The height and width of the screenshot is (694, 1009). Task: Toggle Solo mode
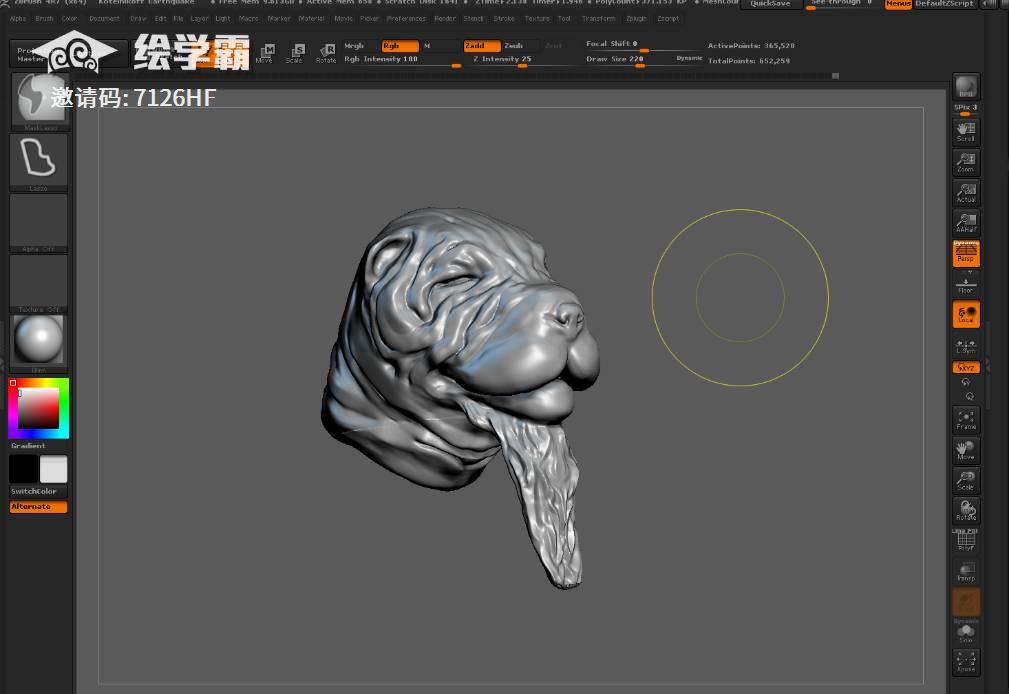[965, 633]
